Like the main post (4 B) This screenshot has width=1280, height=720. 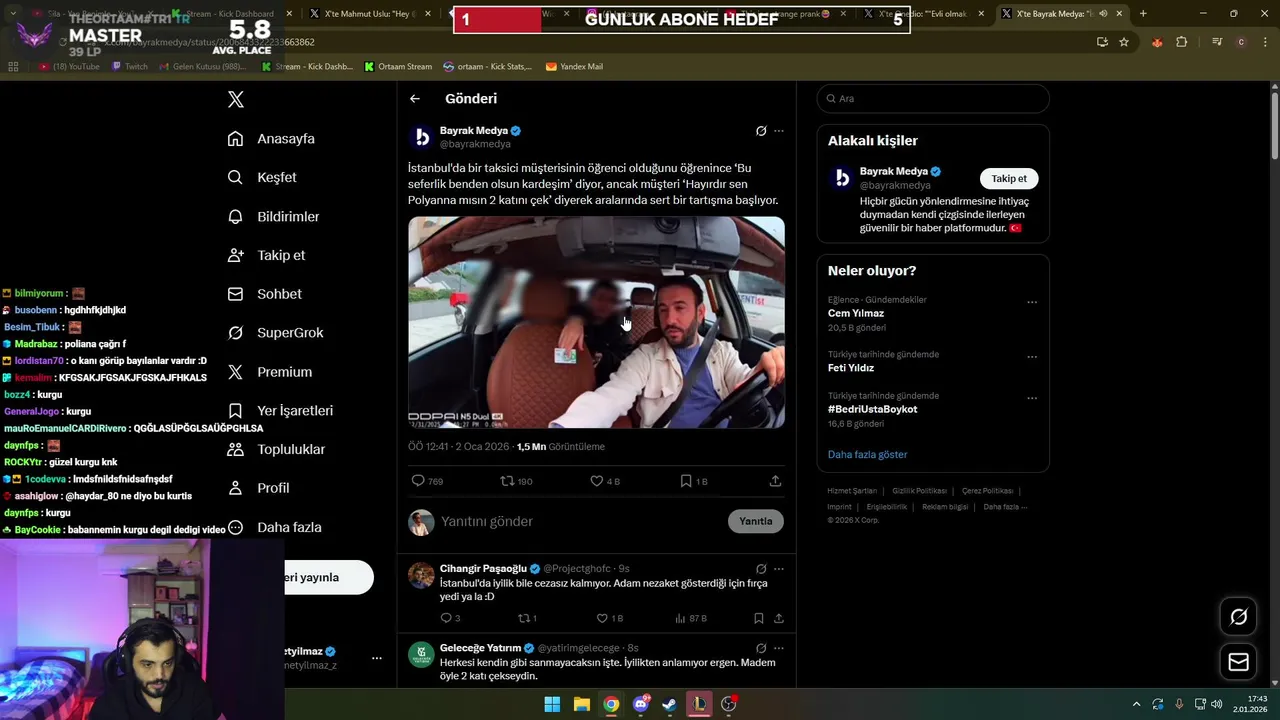597,481
